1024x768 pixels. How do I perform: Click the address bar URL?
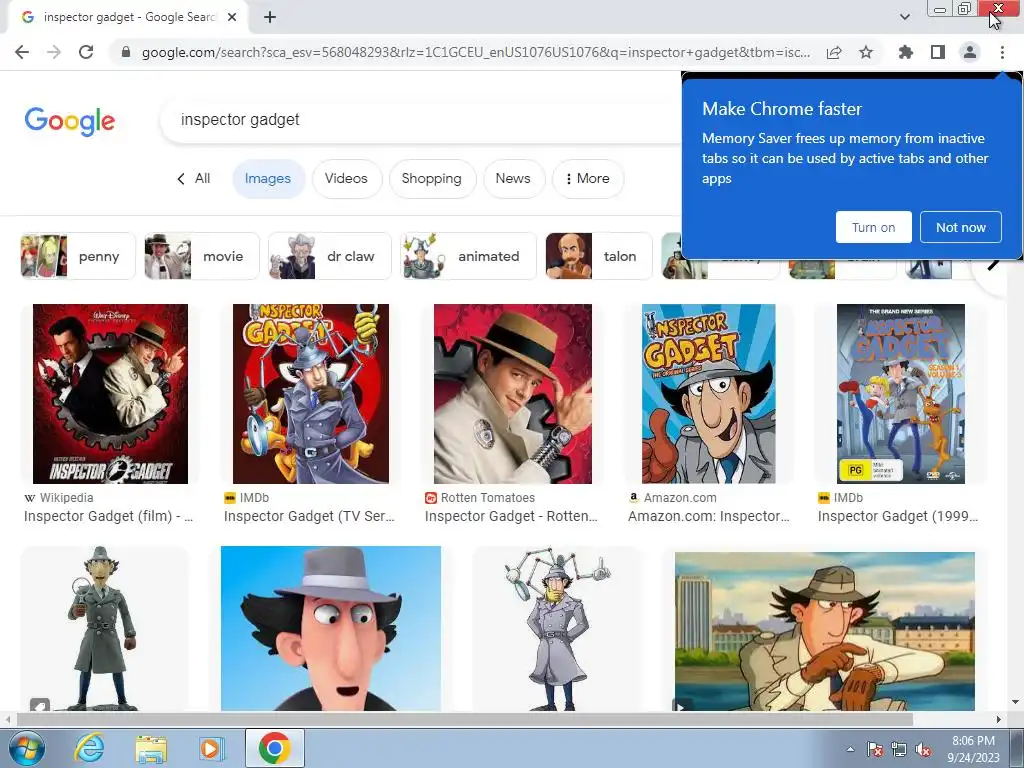(475, 52)
